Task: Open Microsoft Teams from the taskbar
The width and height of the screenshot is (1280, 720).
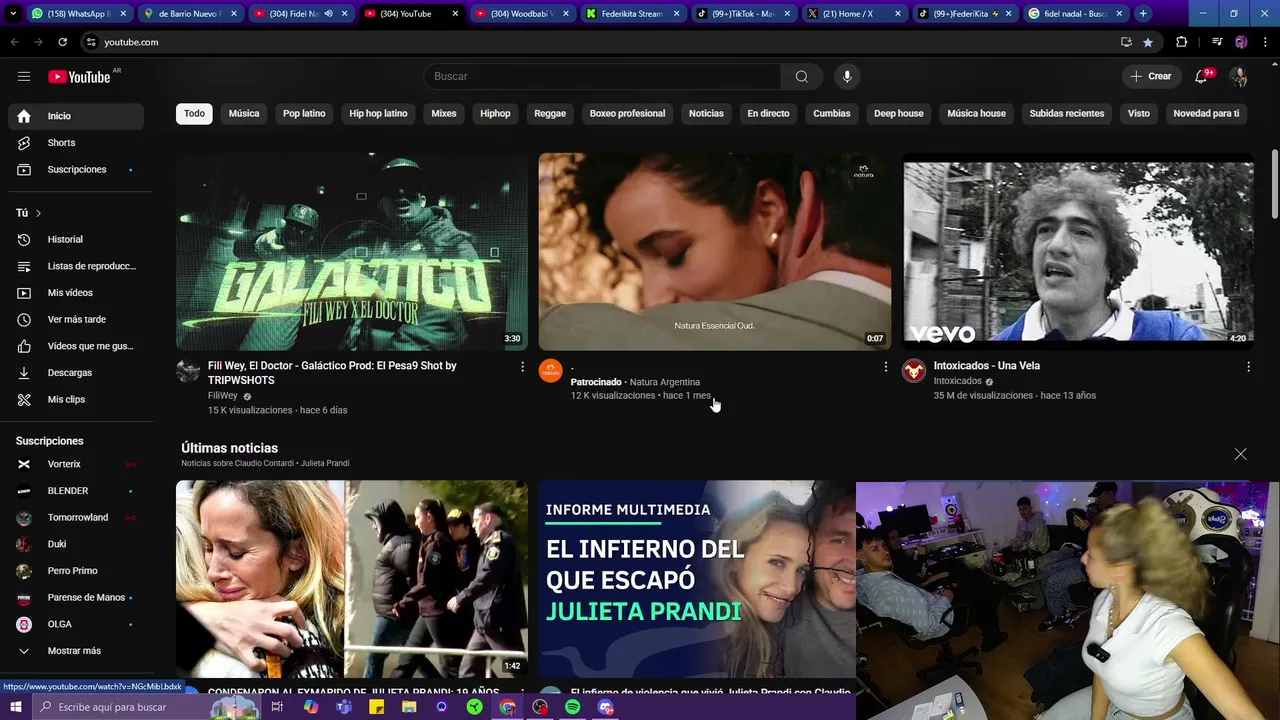Action: tap(344, 707)
